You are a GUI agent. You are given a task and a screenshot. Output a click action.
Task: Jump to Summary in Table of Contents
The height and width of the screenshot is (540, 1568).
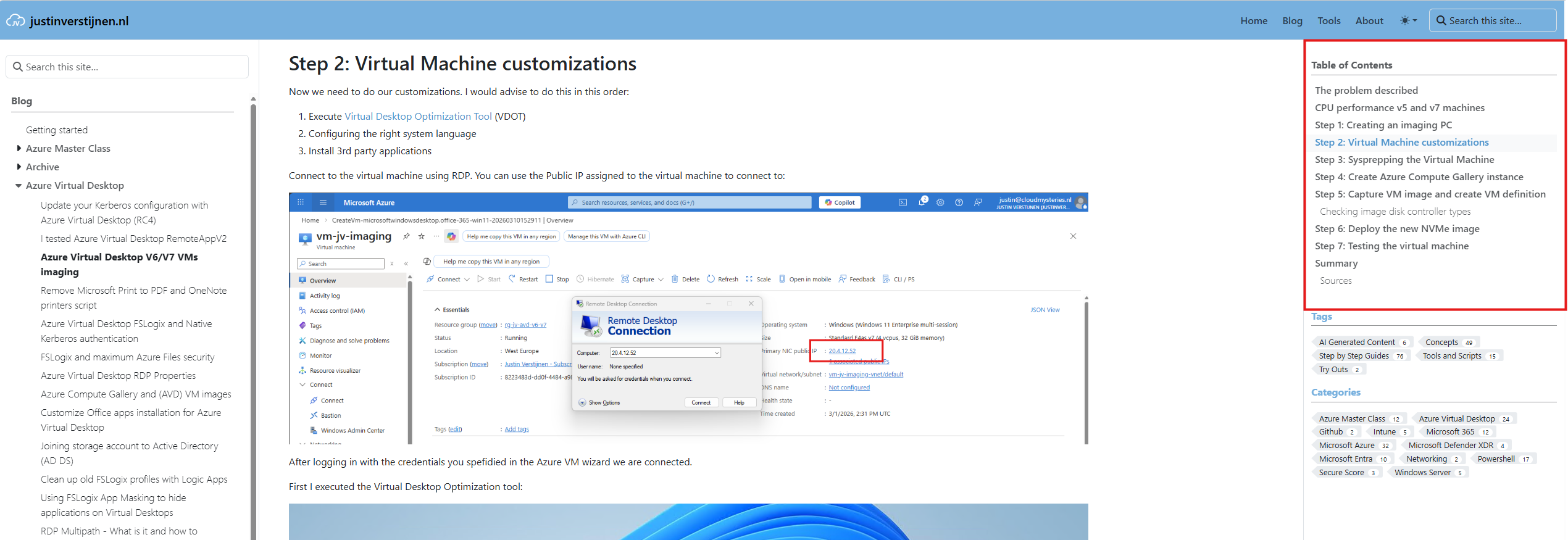1336,263
